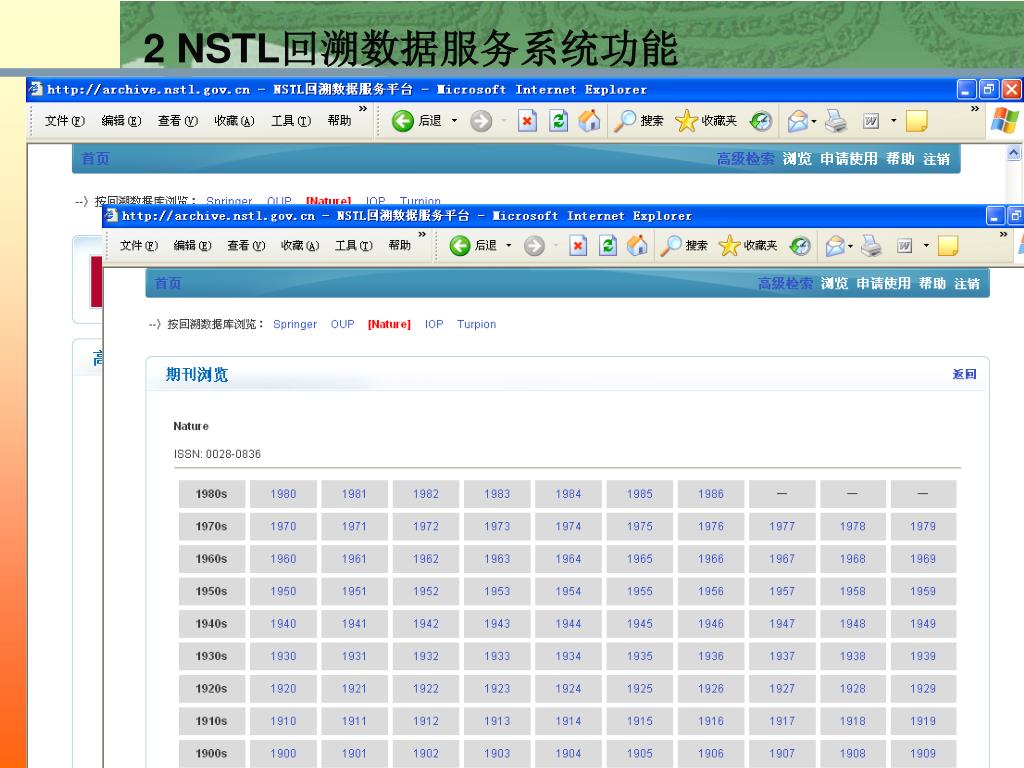Print the page from the front window toolbar
This screenshot has width=1024, height=768.
(x=871, y=246)
